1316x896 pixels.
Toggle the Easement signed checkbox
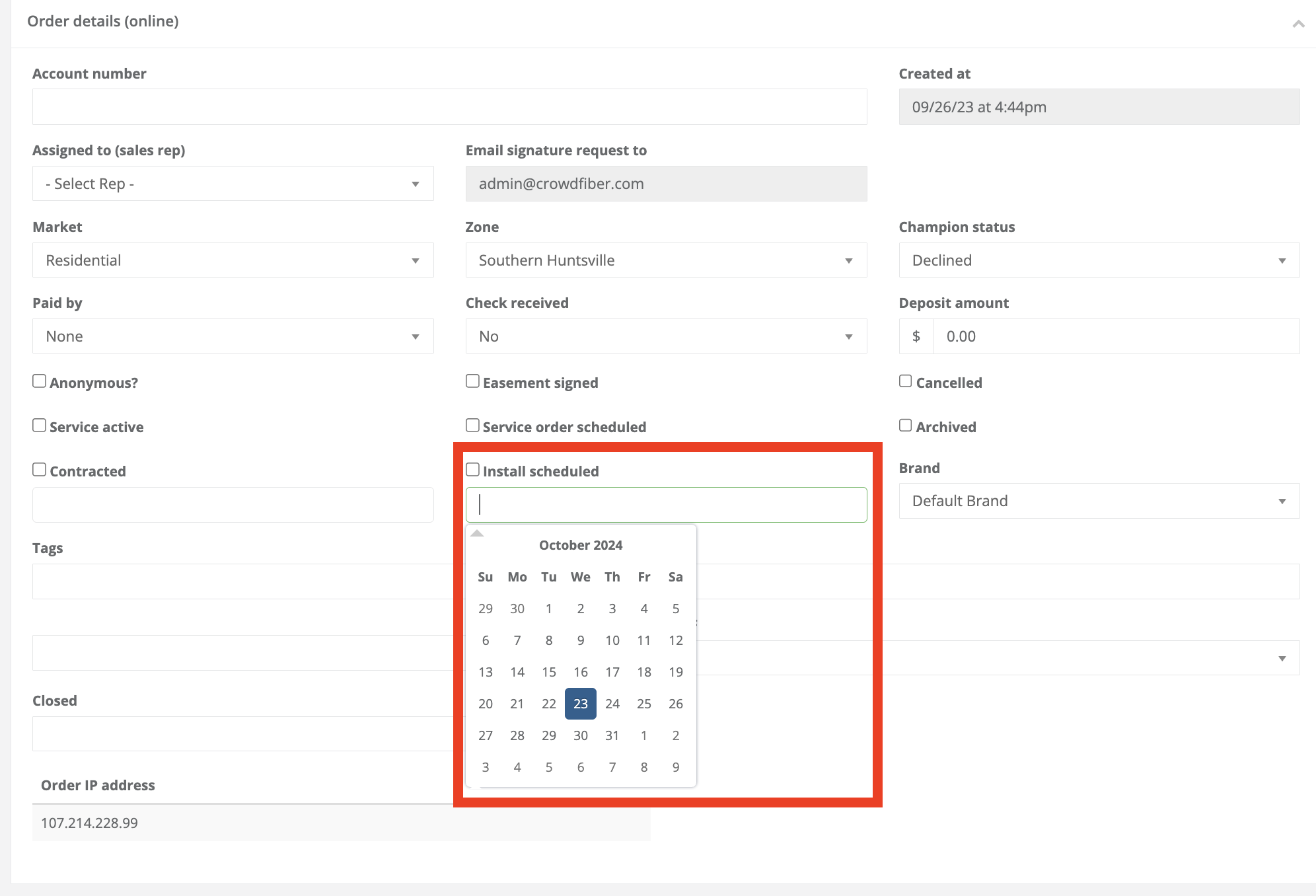[x=472, y=381]
